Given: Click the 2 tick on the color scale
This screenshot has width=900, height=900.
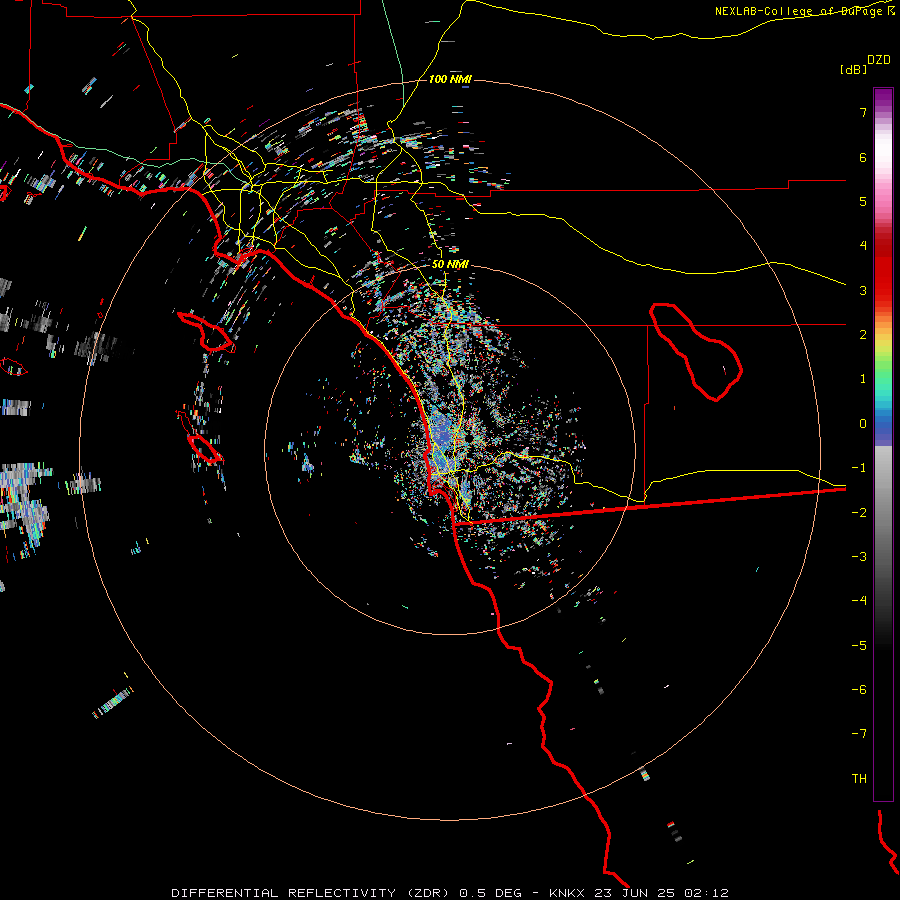Looking at the screenshot, I should pos(863,335).
